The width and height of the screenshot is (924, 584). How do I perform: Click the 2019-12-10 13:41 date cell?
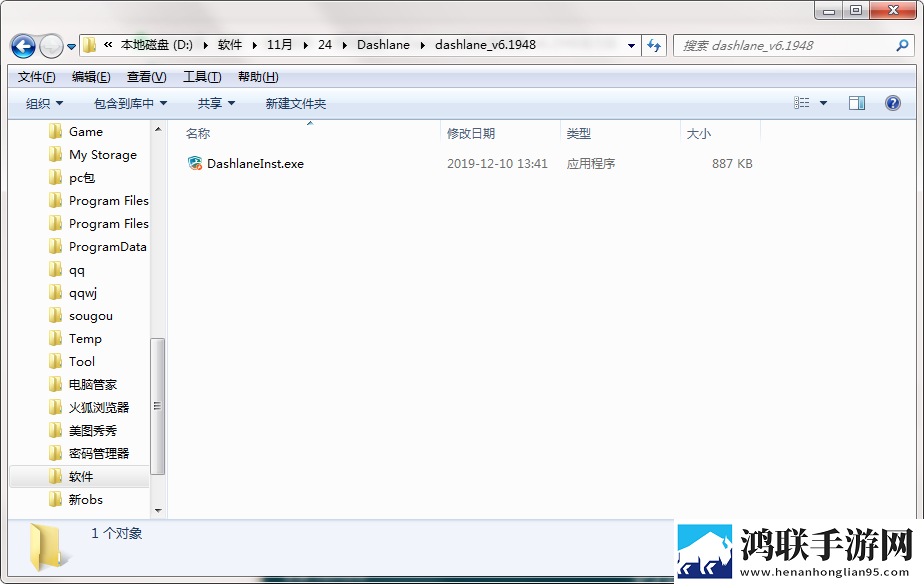[497, 164]
